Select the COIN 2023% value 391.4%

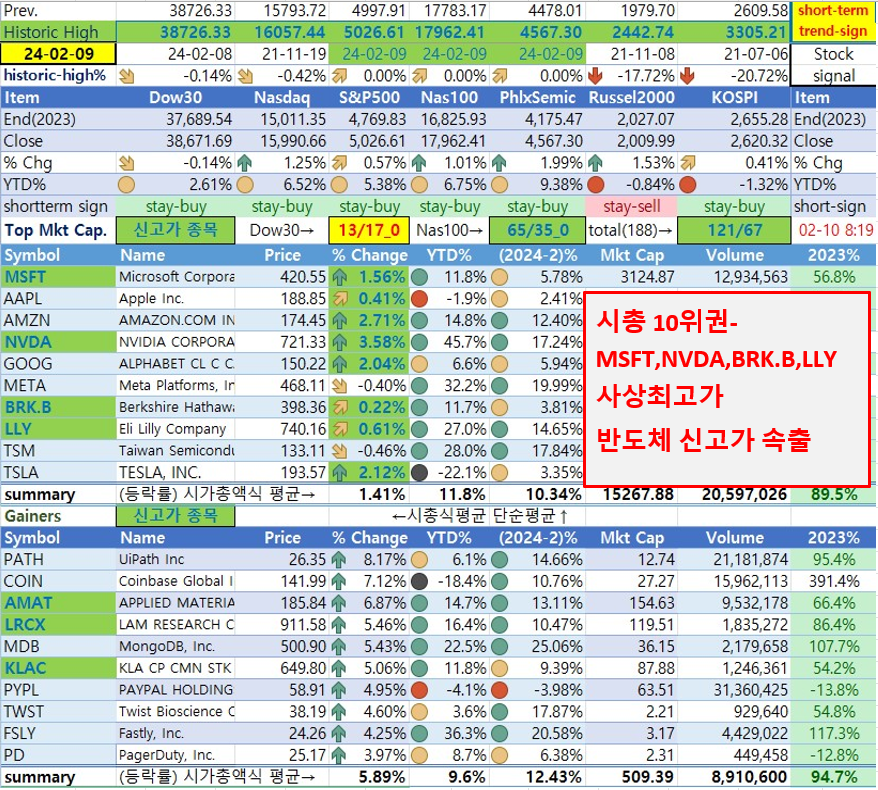[x=834, y=582]
